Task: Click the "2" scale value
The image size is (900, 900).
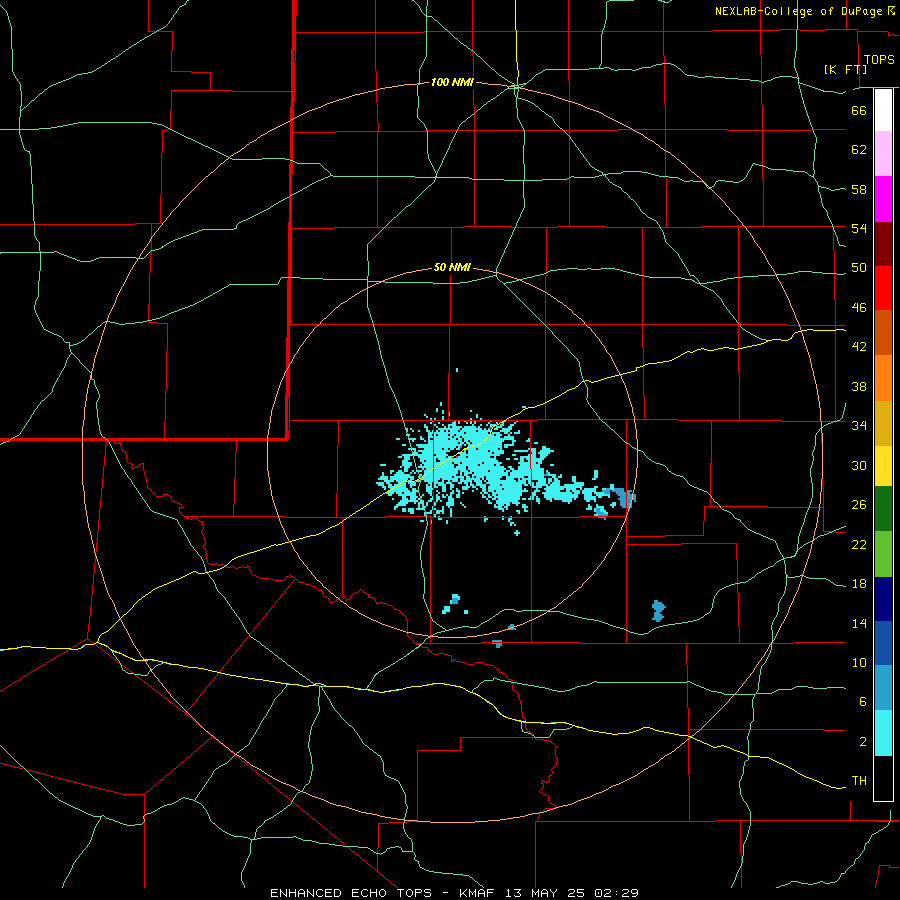Action: (x=863, y=742)
